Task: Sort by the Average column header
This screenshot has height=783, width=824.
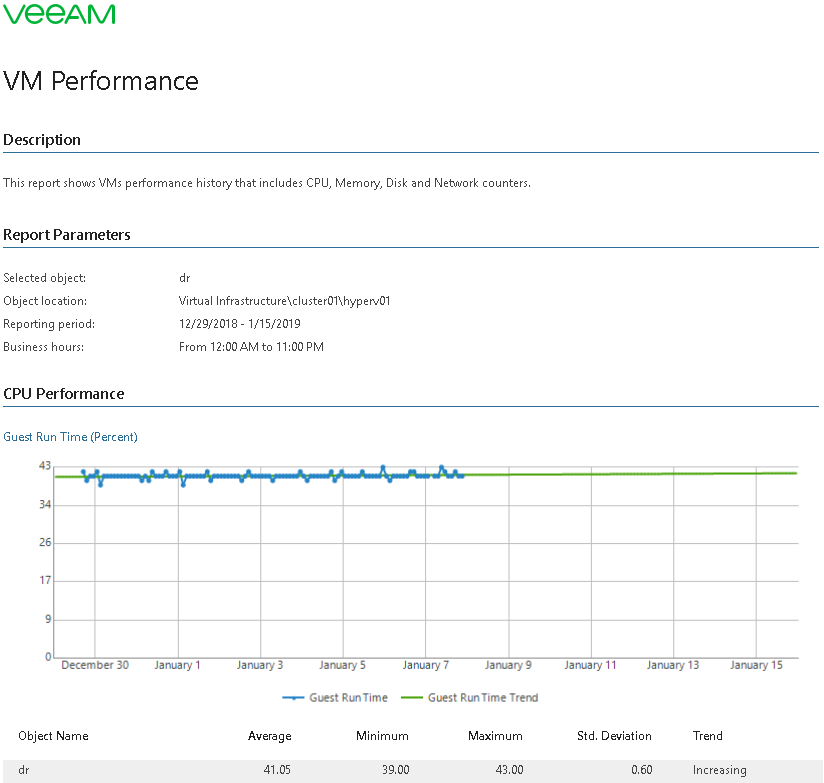Action: point(270,736)
